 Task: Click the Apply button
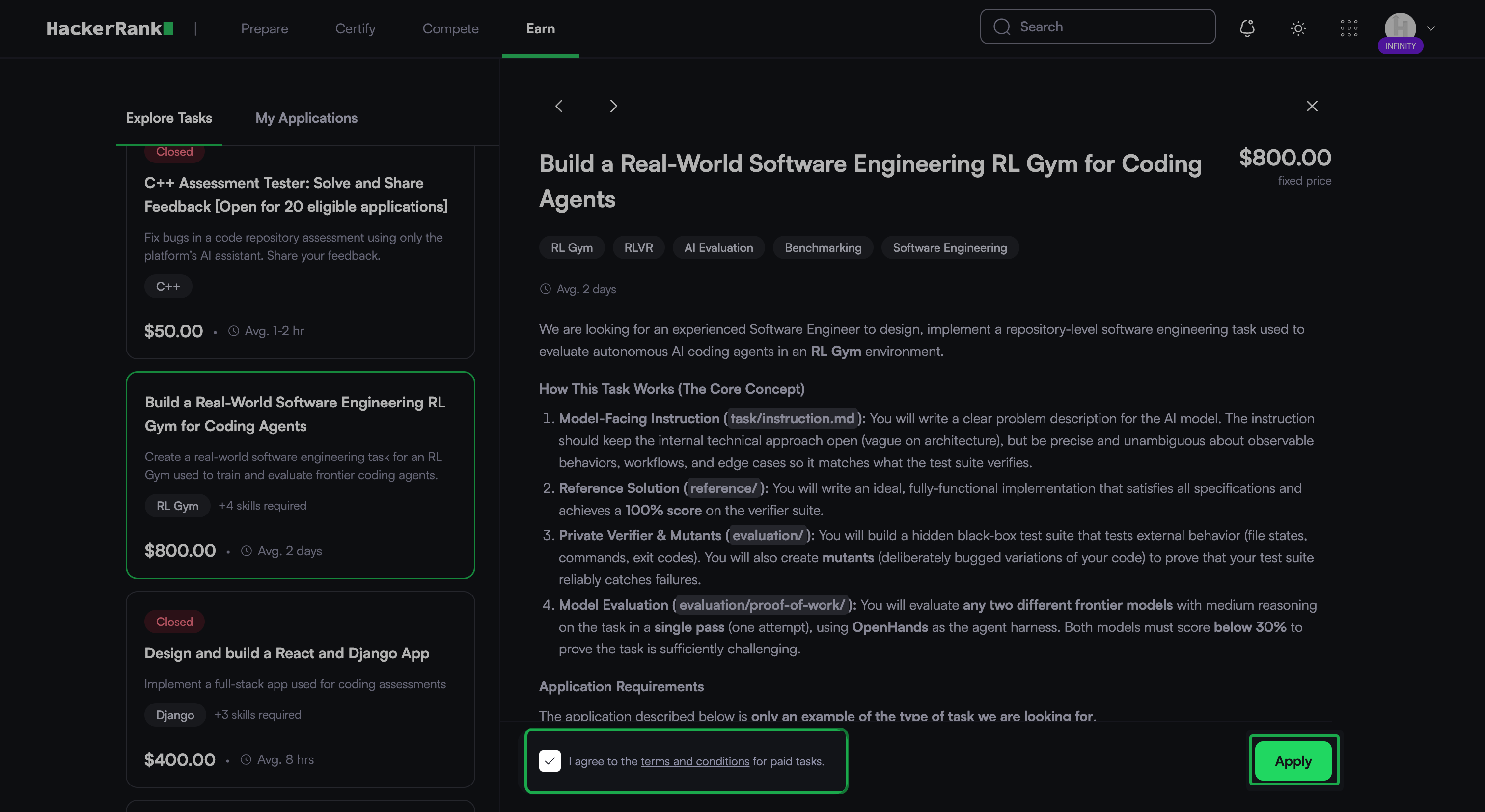(x=1293, y=761)
